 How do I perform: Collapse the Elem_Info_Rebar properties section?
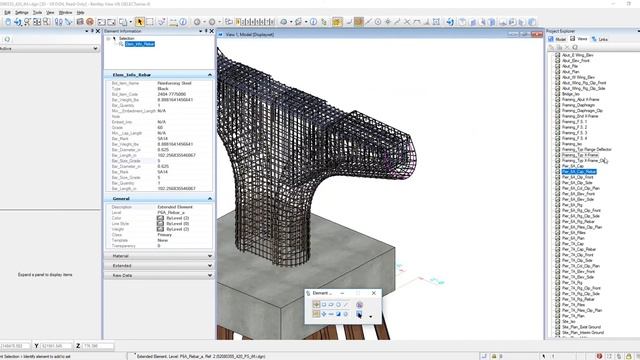click(210, 75)
